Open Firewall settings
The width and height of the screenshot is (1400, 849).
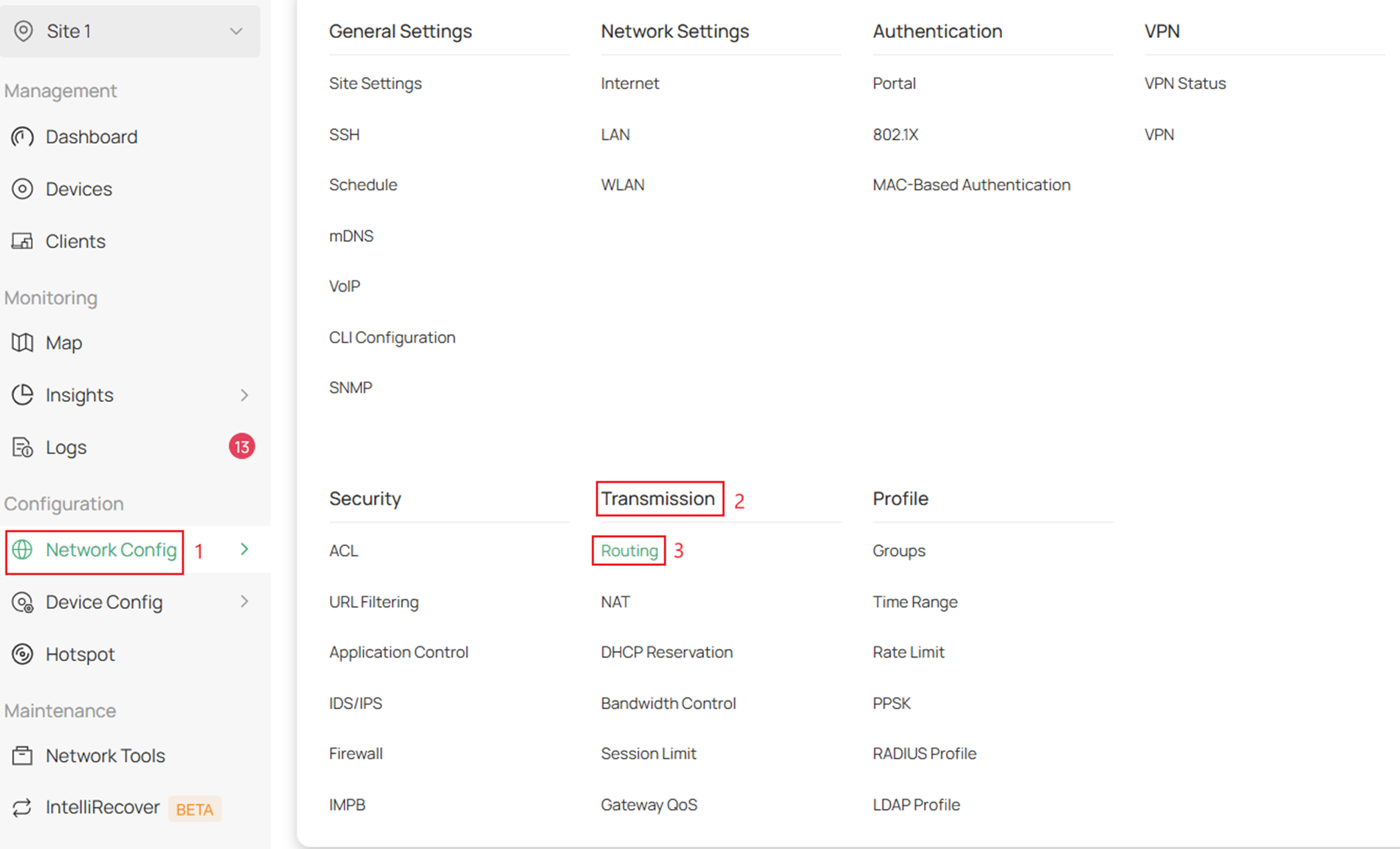[x=356, y=753]
